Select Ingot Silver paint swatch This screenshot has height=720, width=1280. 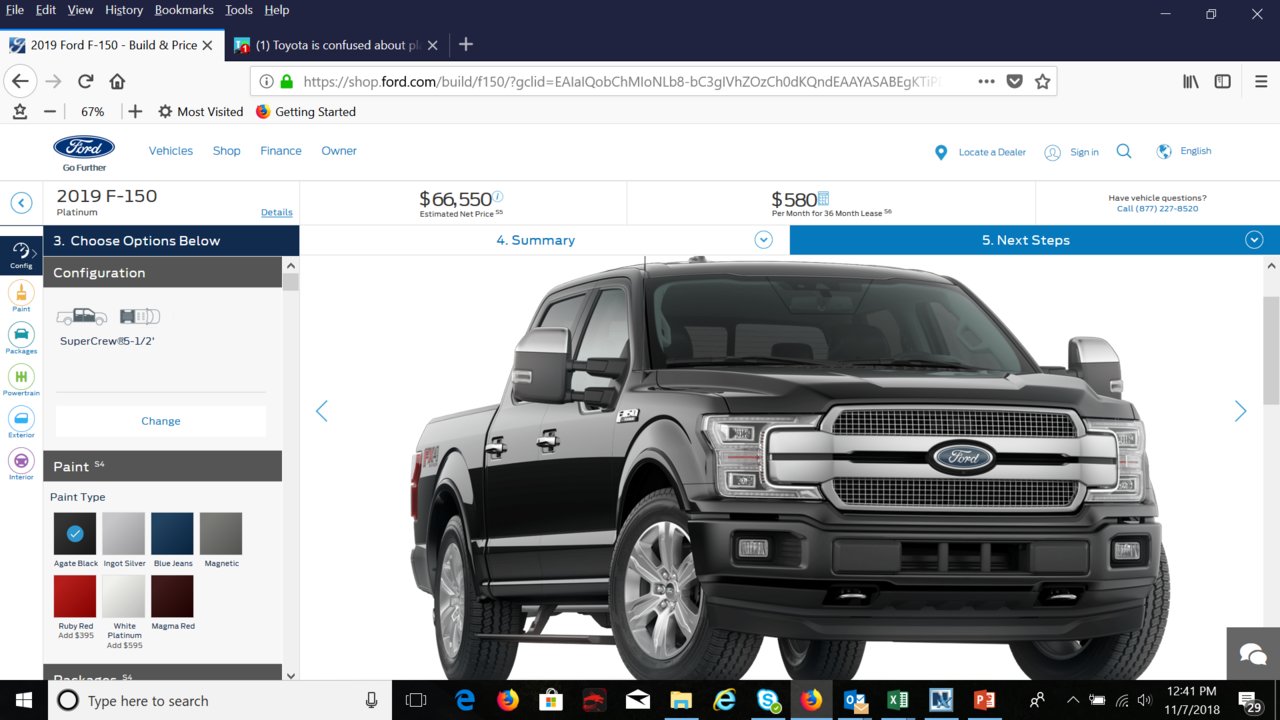click(x=124, y=534)
